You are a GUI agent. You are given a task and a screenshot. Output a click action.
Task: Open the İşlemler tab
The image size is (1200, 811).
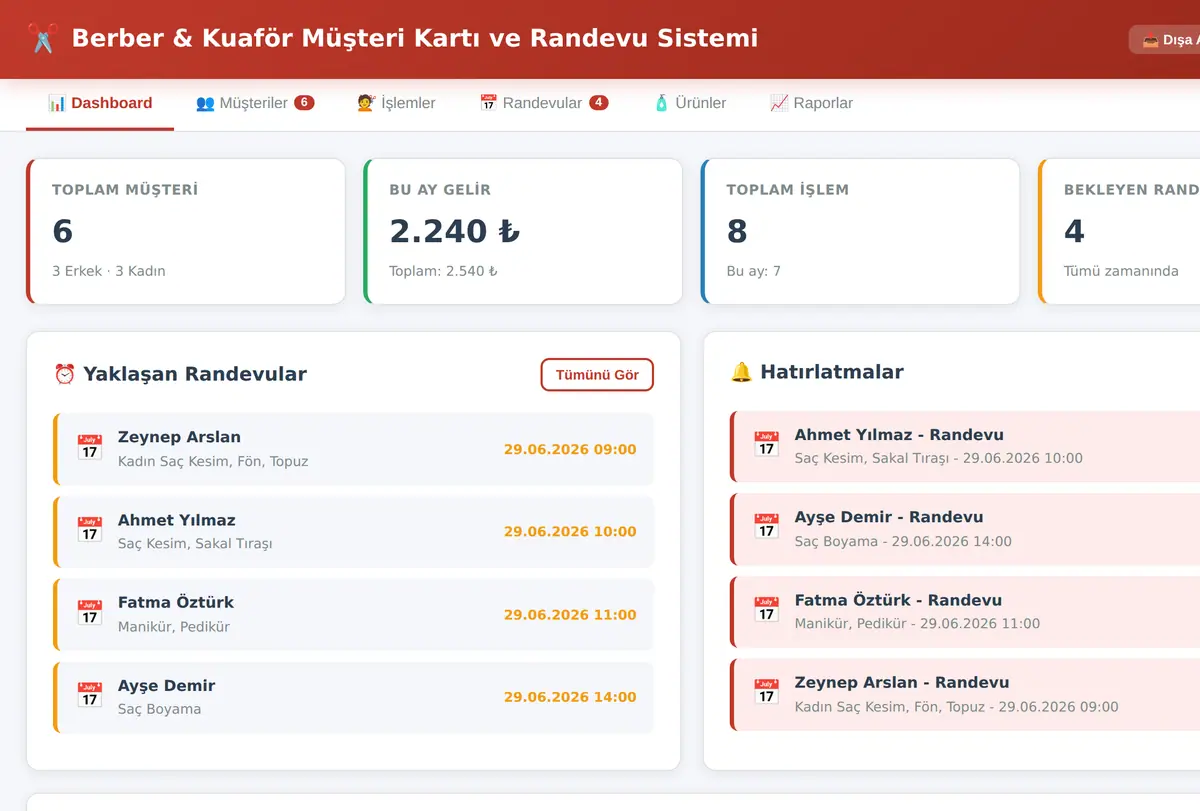coord(396,103)
